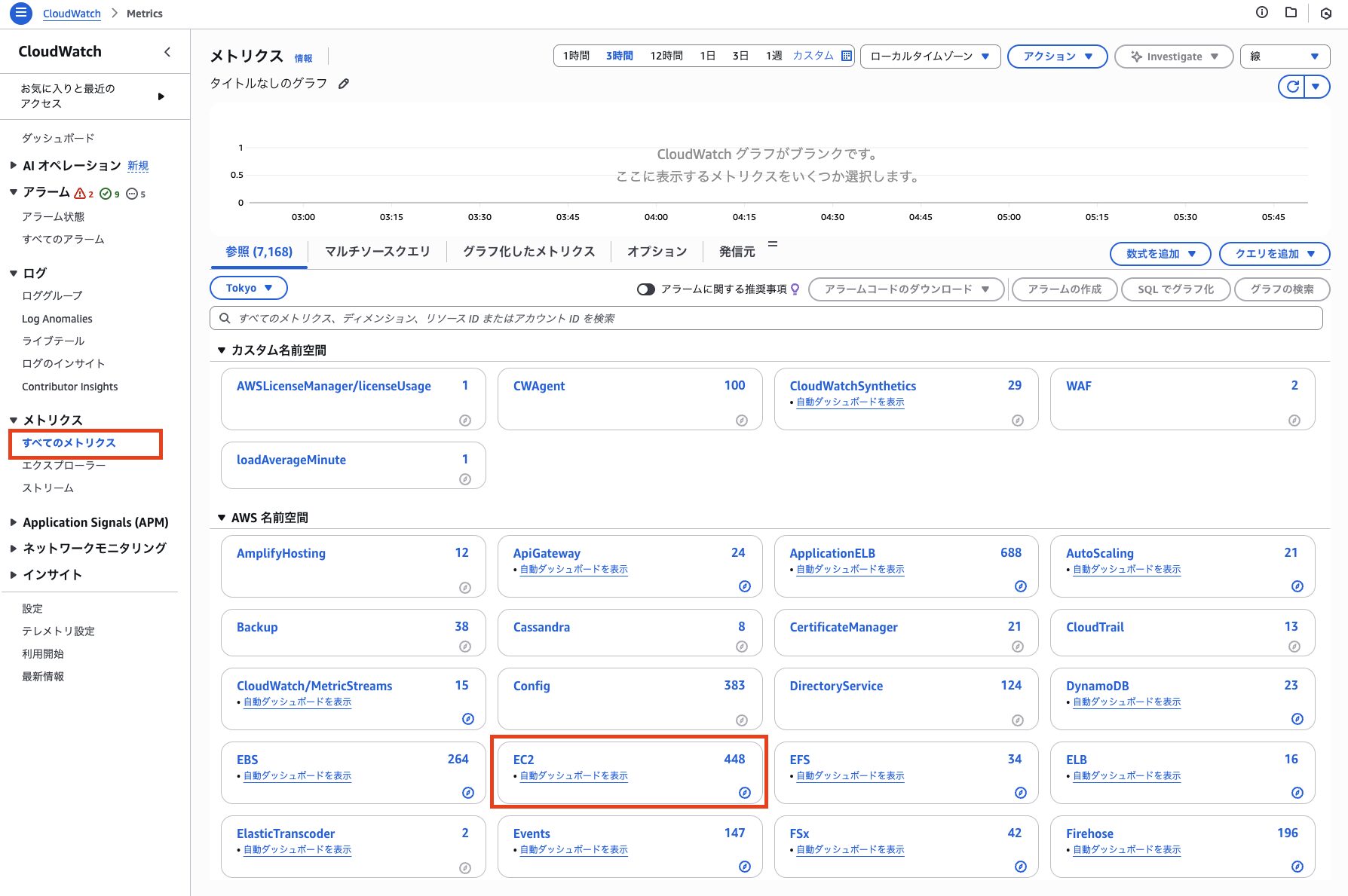Viewport: 1348px width, 896px height.
Task: Click the SQL でグラフ化 button
Action: tap(1175, 289)
